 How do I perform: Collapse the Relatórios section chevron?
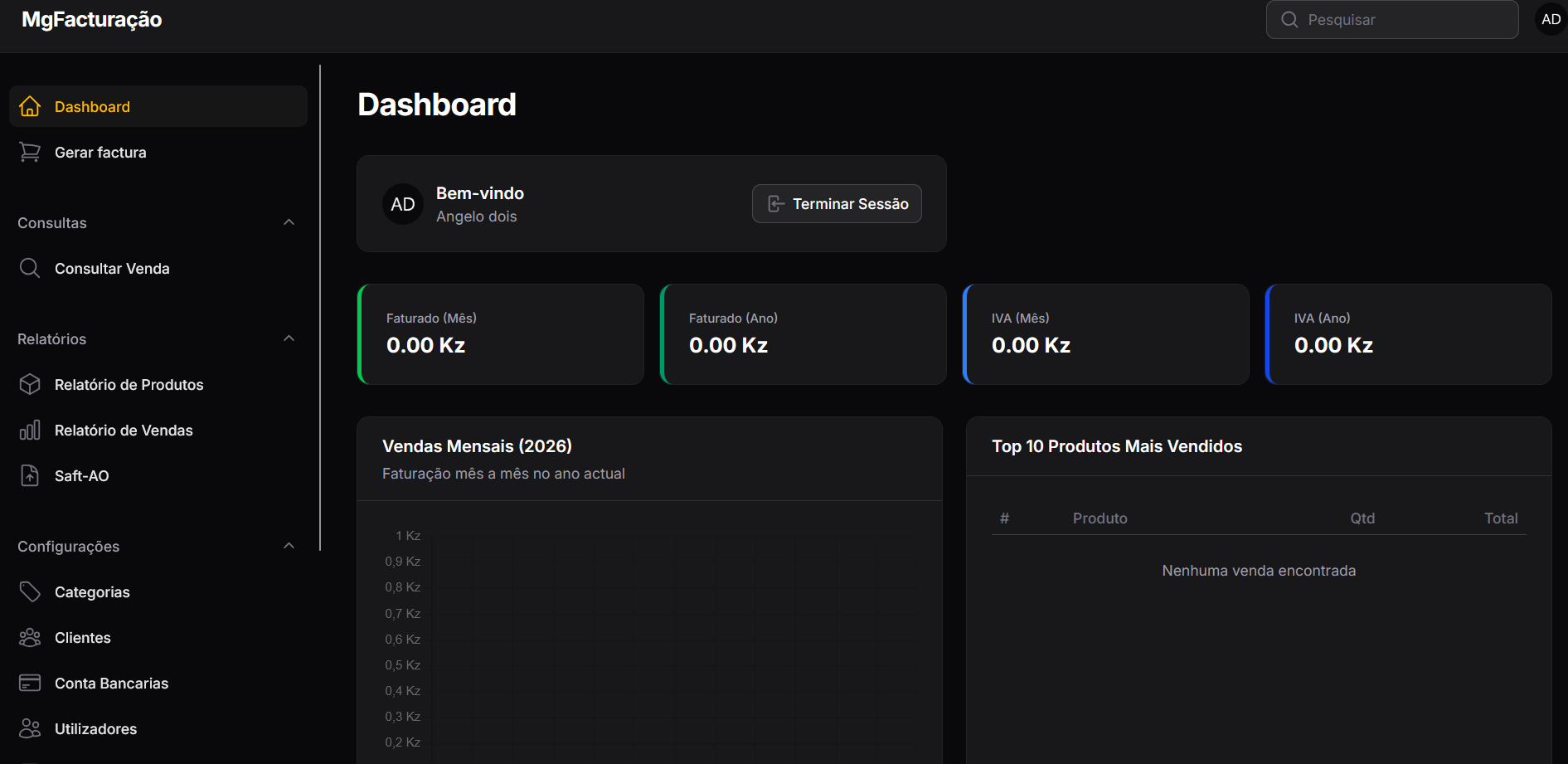point(289,338)
